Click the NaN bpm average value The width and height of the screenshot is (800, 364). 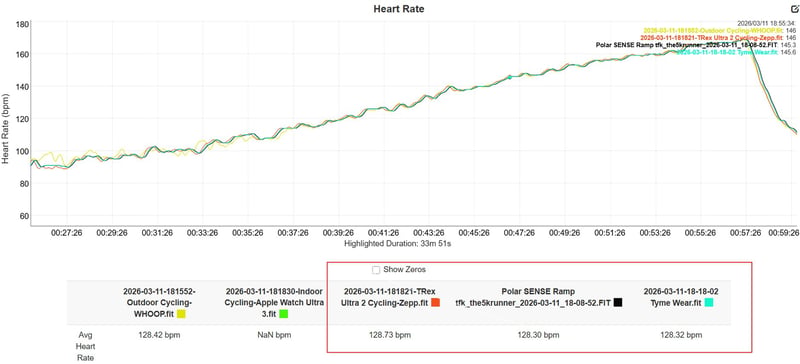point(274,335)
